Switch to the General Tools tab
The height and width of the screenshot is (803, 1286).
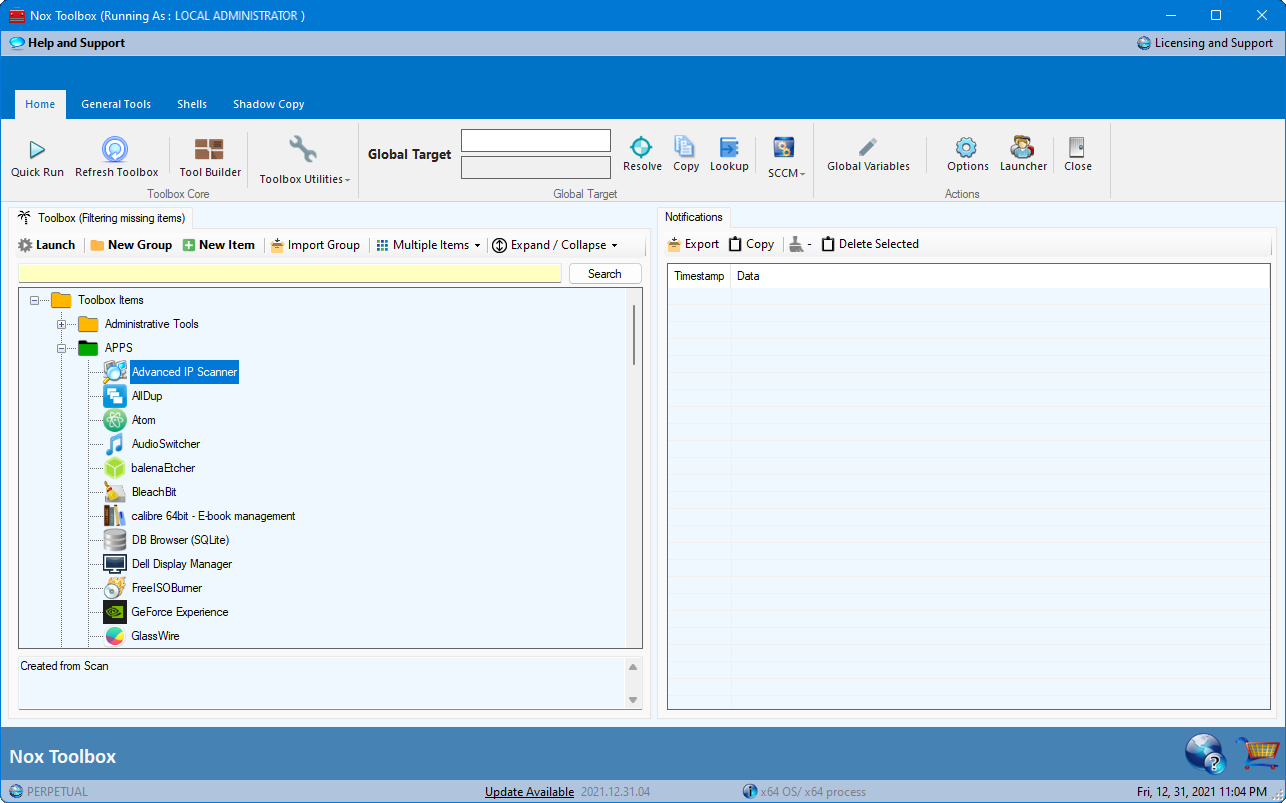[x=116, y=104]
